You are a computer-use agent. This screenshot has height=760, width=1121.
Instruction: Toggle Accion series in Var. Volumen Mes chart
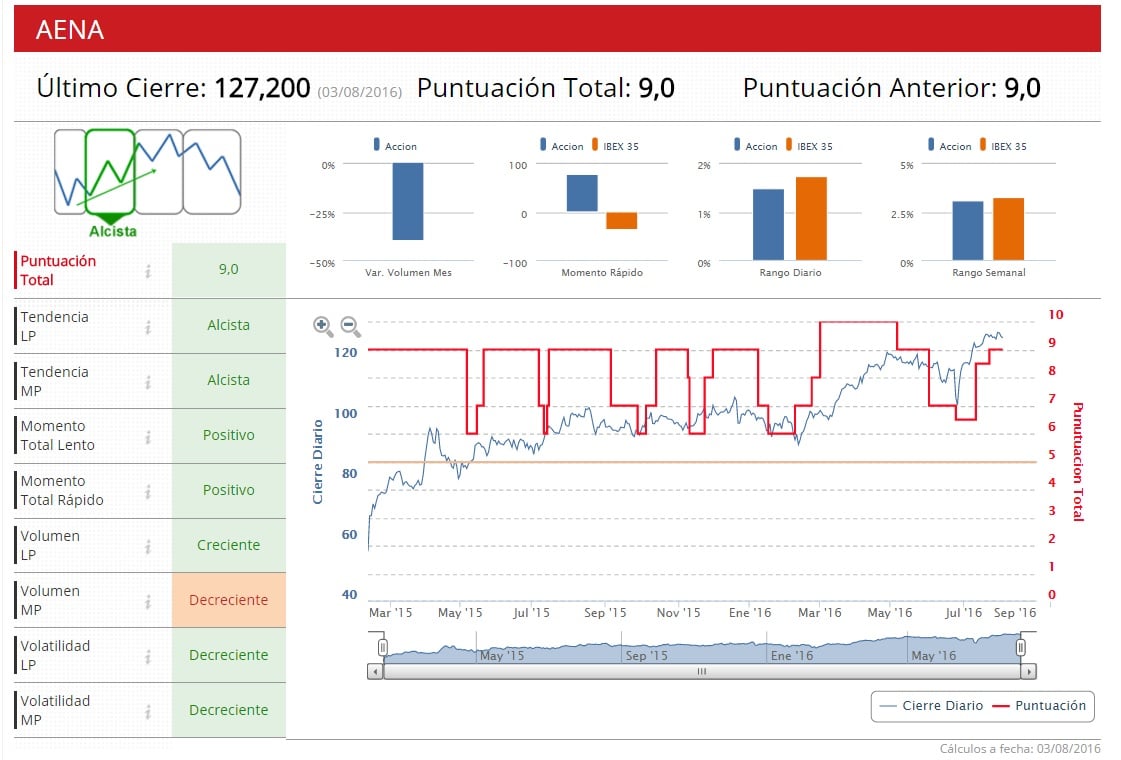pyautogui.click(x=395, y=146)
